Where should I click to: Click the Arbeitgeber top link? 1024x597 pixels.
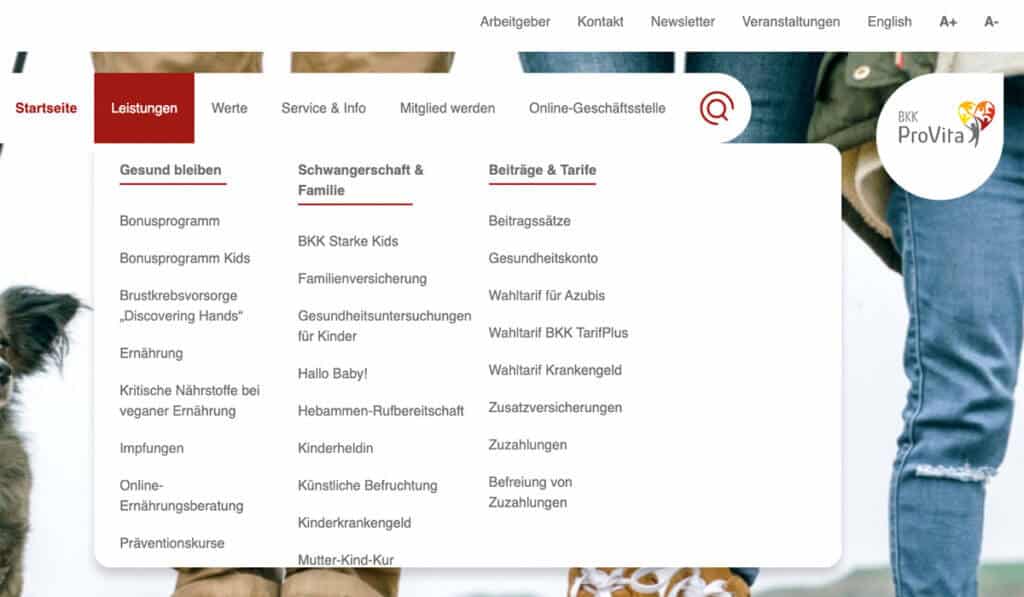pos(515,21)
